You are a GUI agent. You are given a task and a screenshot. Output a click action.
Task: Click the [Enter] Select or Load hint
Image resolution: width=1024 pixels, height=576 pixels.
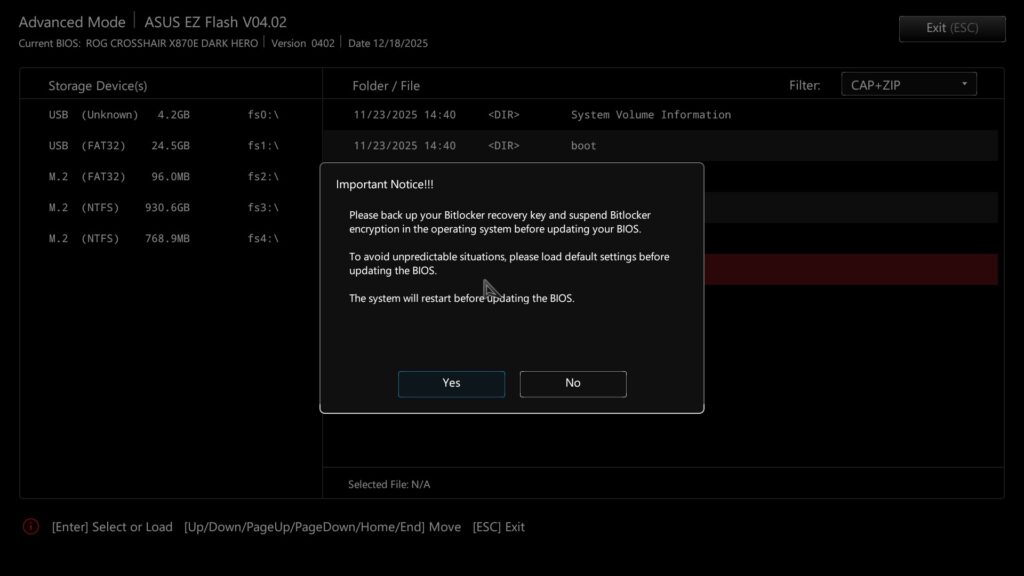[112, 527]
